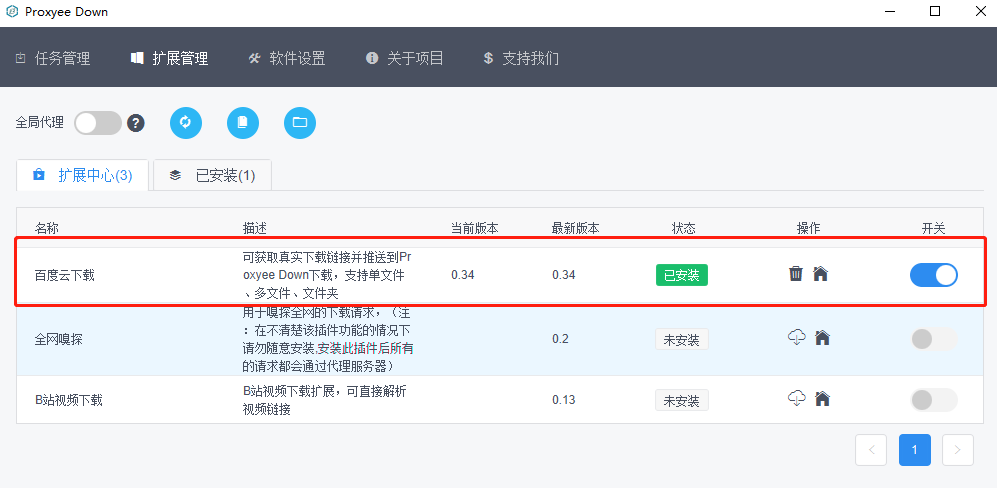Click the 当前版本 column header

(x=475, y=228)
